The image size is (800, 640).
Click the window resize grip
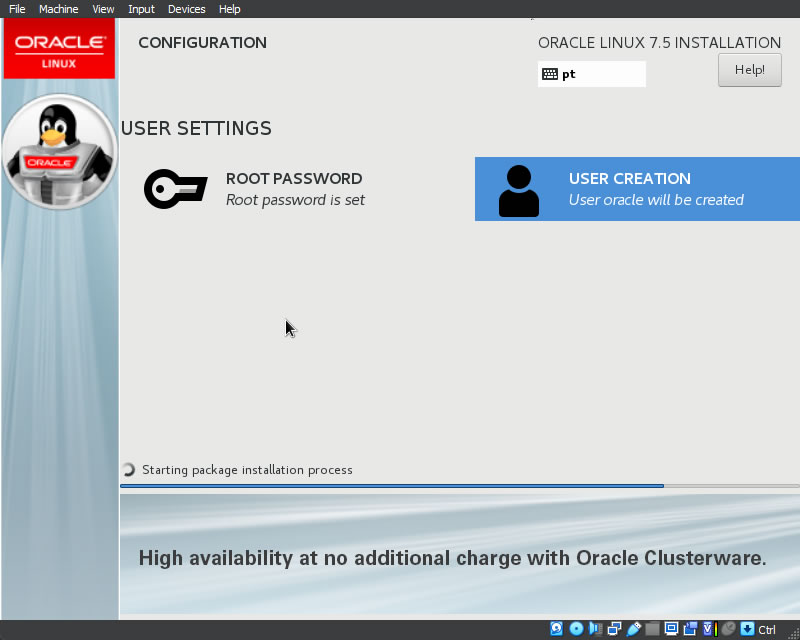pos(793,633)
